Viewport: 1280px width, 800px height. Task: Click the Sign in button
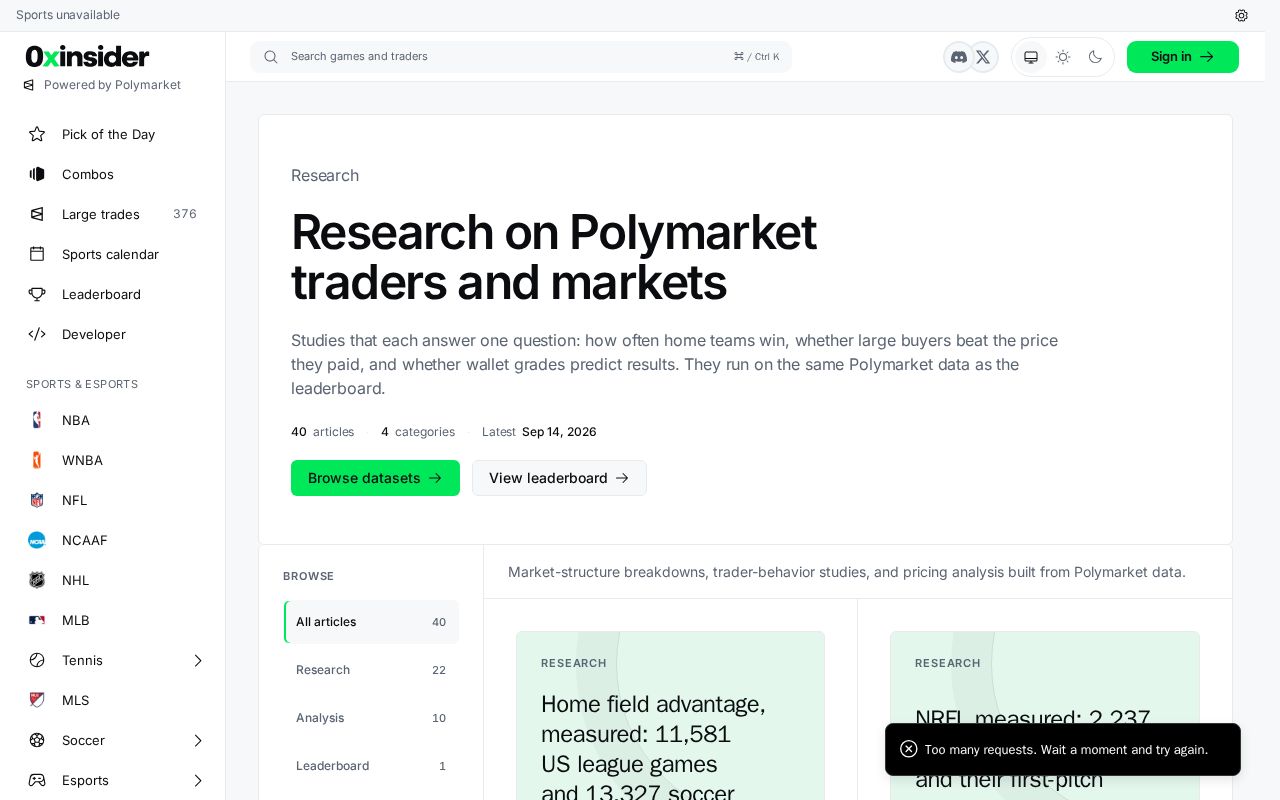(1183, 57)
